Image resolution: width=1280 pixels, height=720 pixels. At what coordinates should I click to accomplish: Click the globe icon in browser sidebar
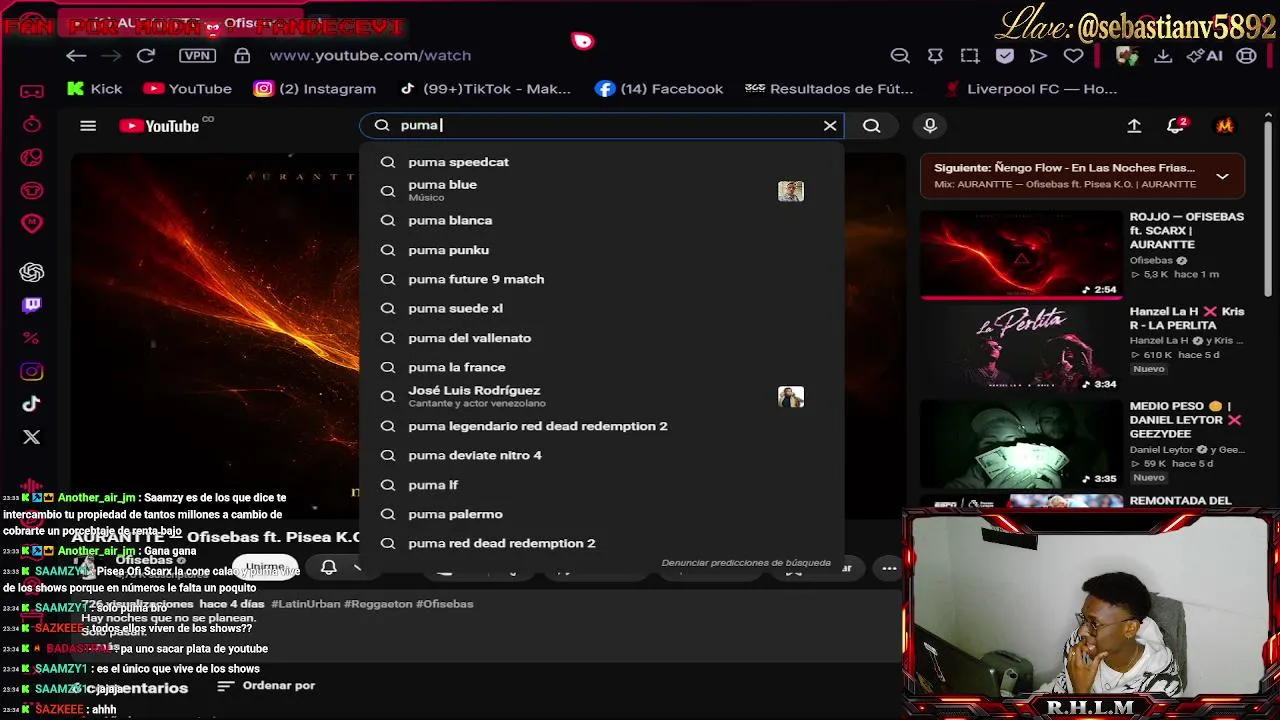32,157
